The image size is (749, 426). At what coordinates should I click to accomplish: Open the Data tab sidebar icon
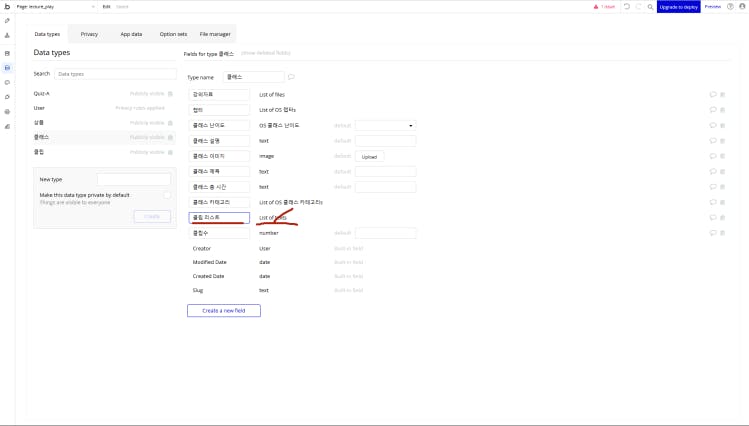[x=7, y=68]
